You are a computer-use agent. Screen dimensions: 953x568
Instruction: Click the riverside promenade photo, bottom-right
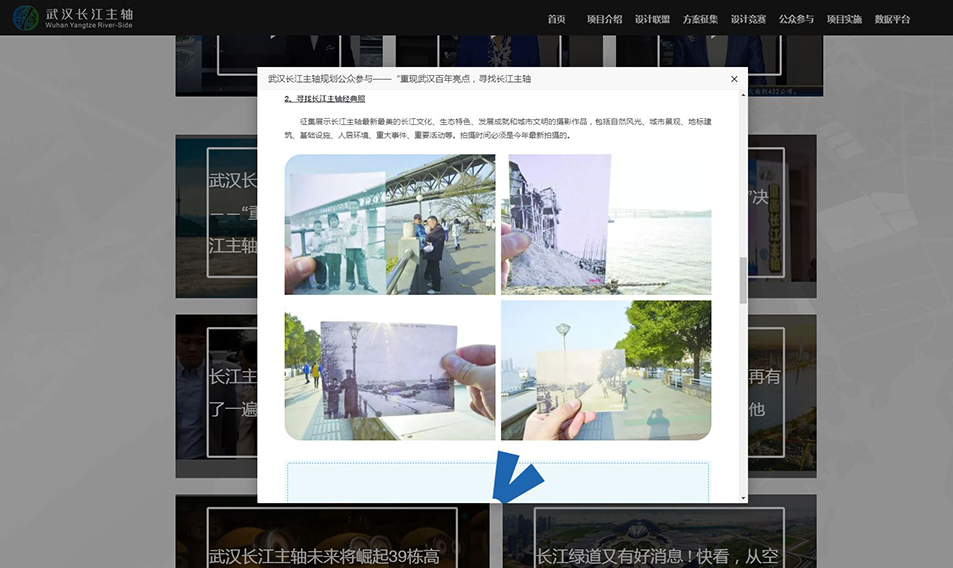[606, 371]
